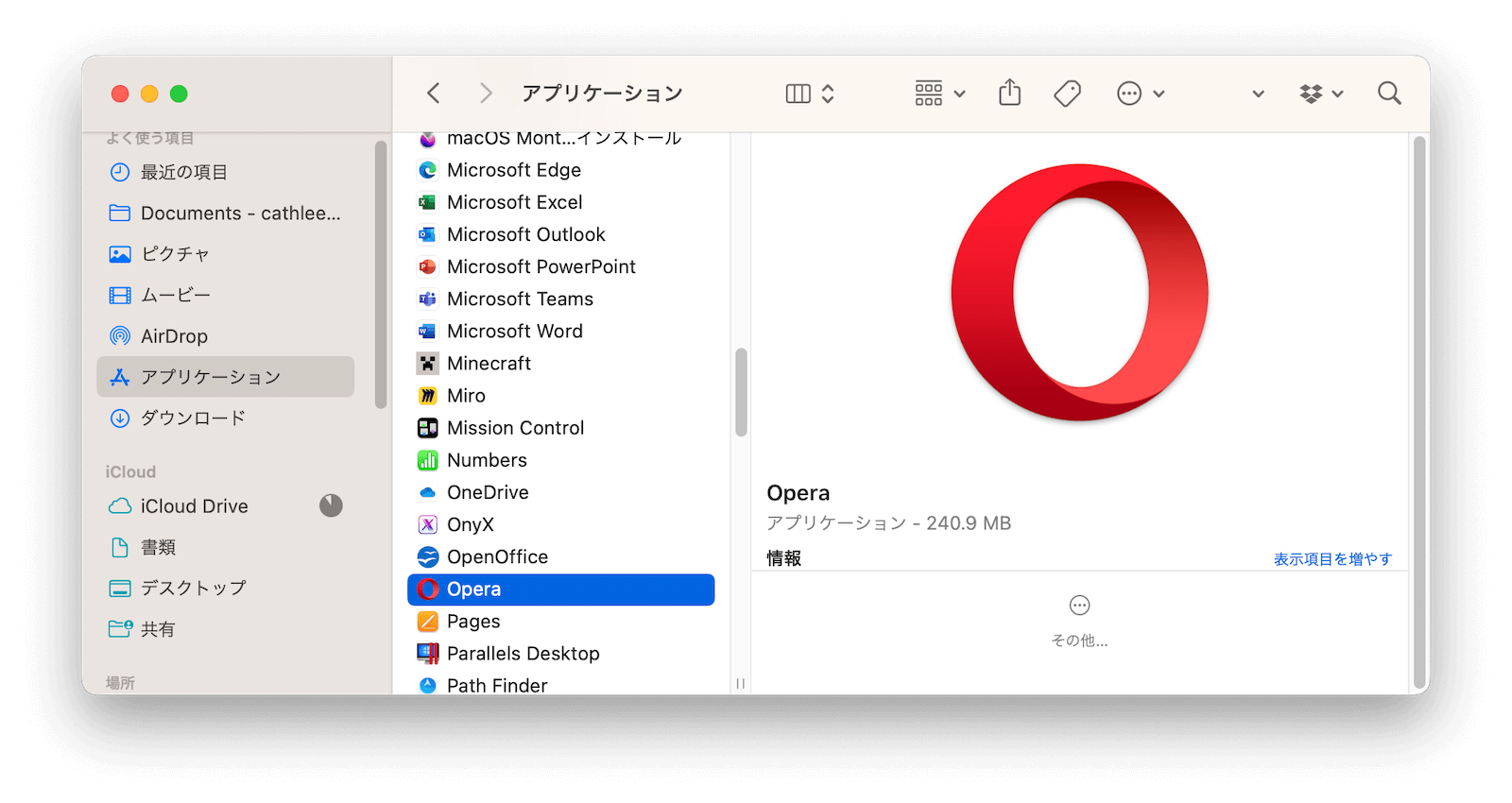Click the sidebar scrollbar thumb
This screenshot has width=1512, height=803.
[x=381, y=274]
